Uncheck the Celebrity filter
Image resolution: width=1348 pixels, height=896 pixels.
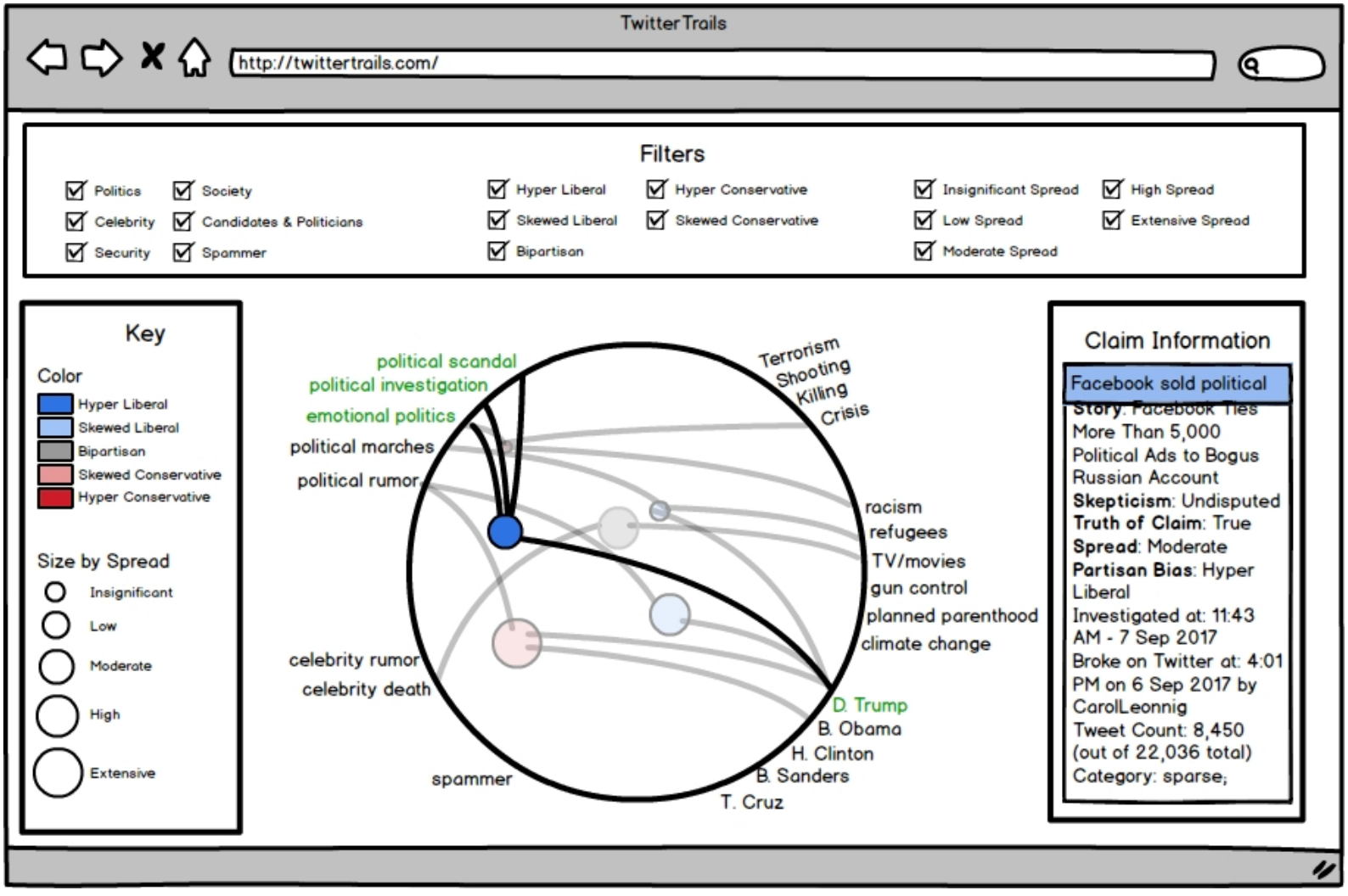pyautogui.click(x=76, y=221)
